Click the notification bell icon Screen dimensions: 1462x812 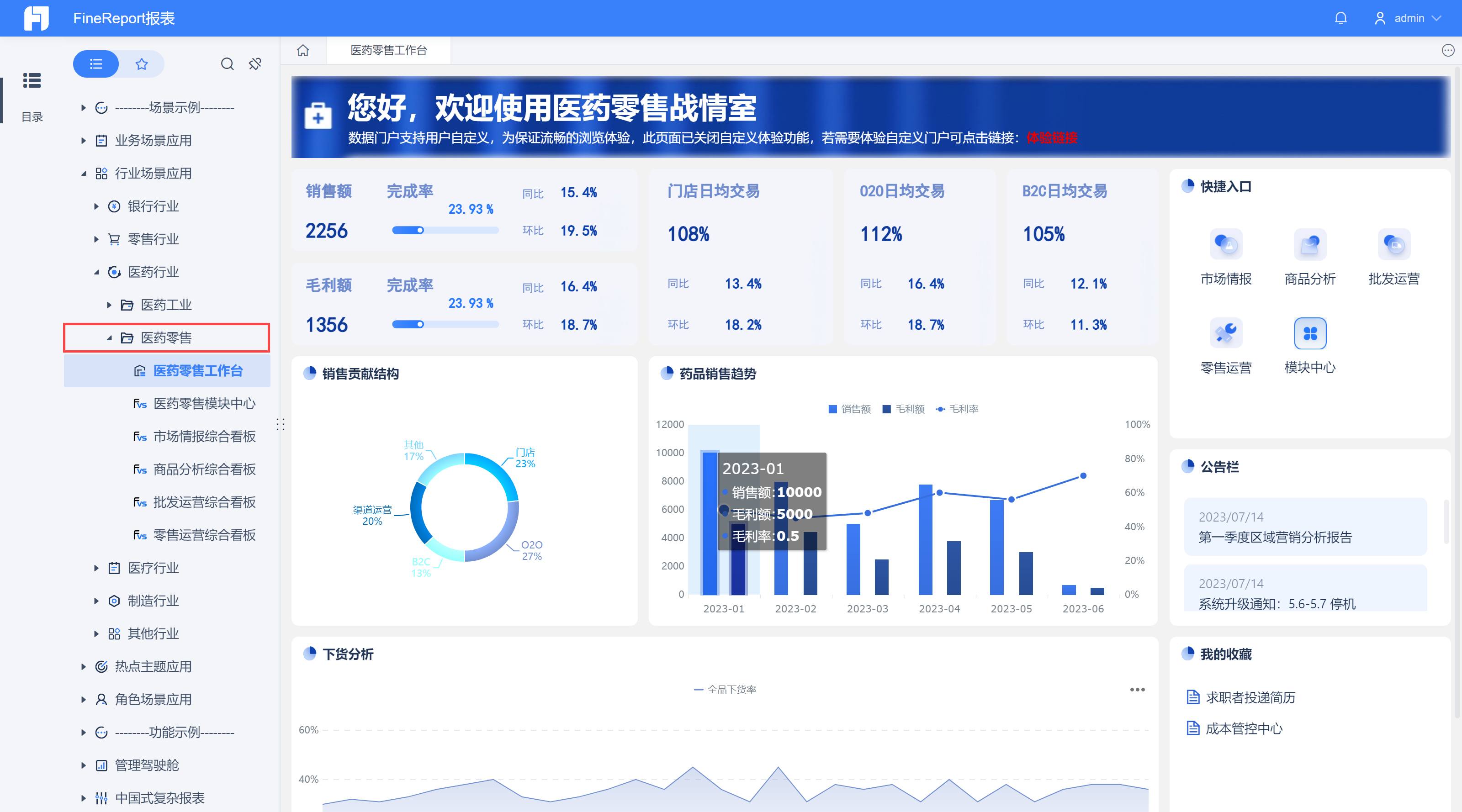click(x=1340, y=18)
